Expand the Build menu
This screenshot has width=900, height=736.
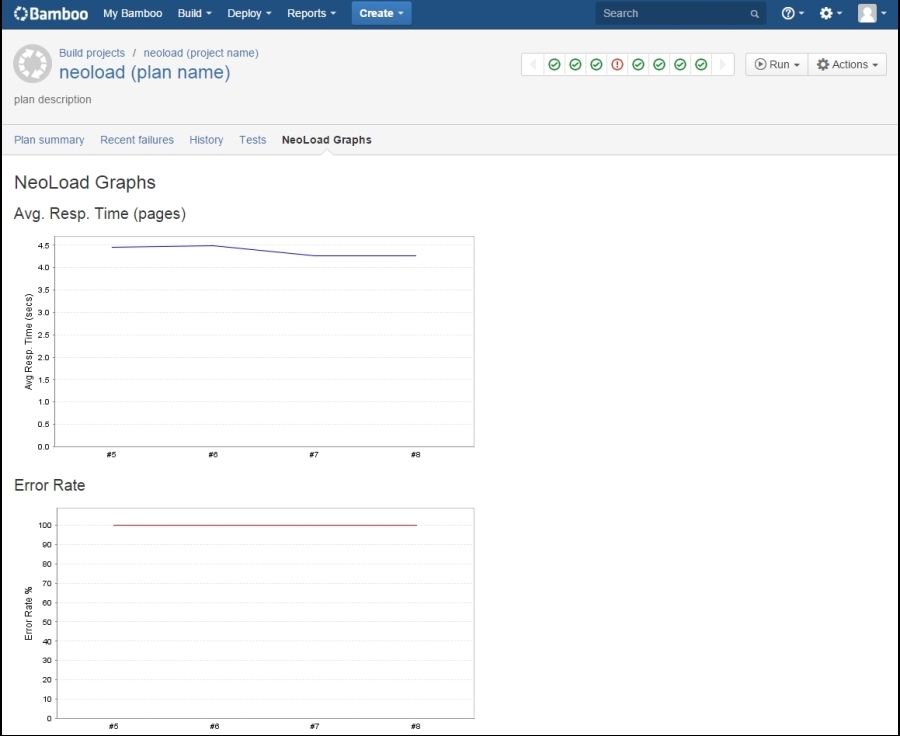coord(195,13)
